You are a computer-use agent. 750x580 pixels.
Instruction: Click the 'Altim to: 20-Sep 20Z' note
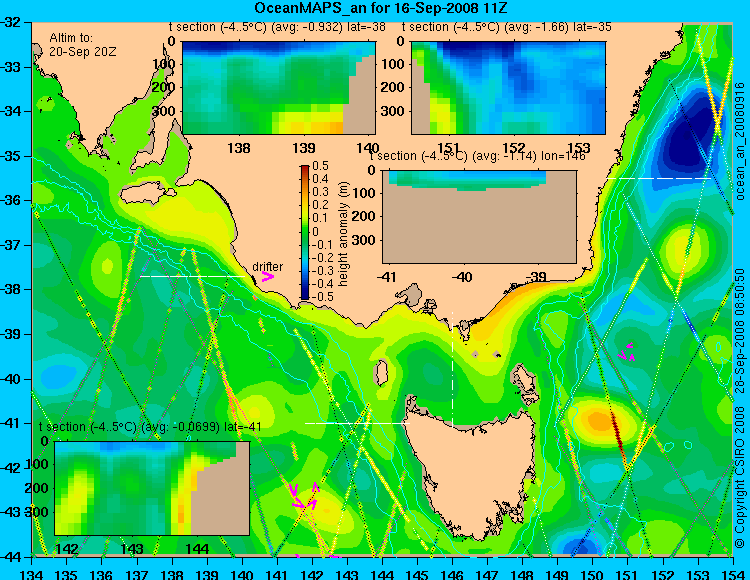tap(82, 44)
